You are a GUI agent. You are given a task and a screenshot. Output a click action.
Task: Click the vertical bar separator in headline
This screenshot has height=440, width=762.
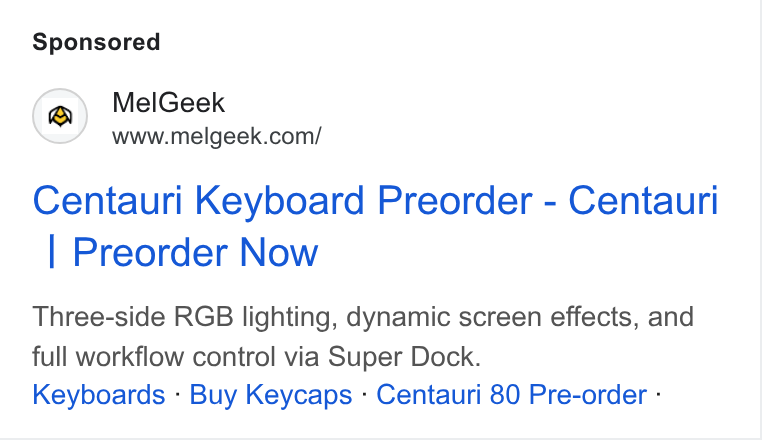tap(52, 252)
